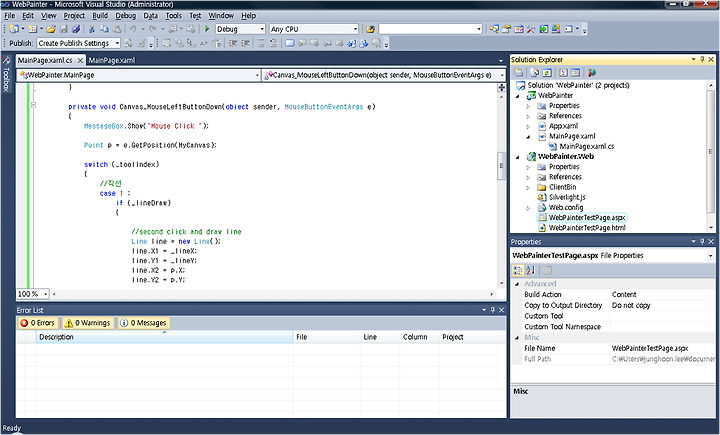The image size is (720, 435).
Task: Toggle auto-hide pin on Properties panel
Action: (x=702, y=241)
